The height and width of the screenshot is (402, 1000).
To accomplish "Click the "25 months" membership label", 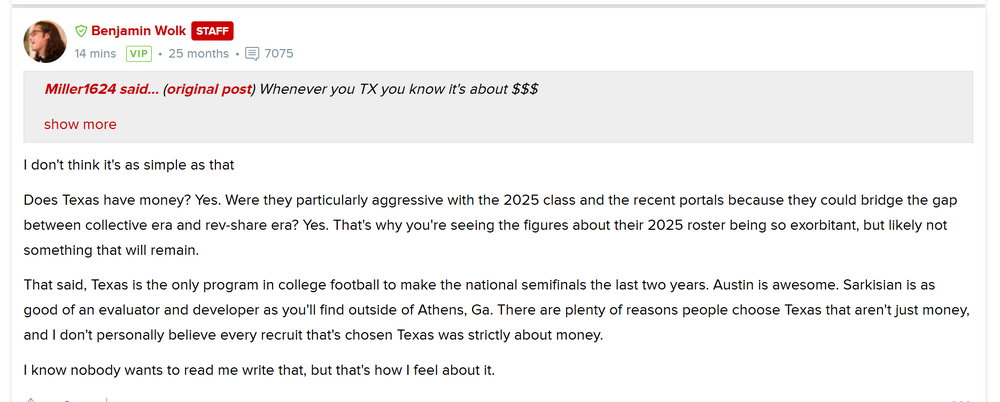I will tap(198, 54).
